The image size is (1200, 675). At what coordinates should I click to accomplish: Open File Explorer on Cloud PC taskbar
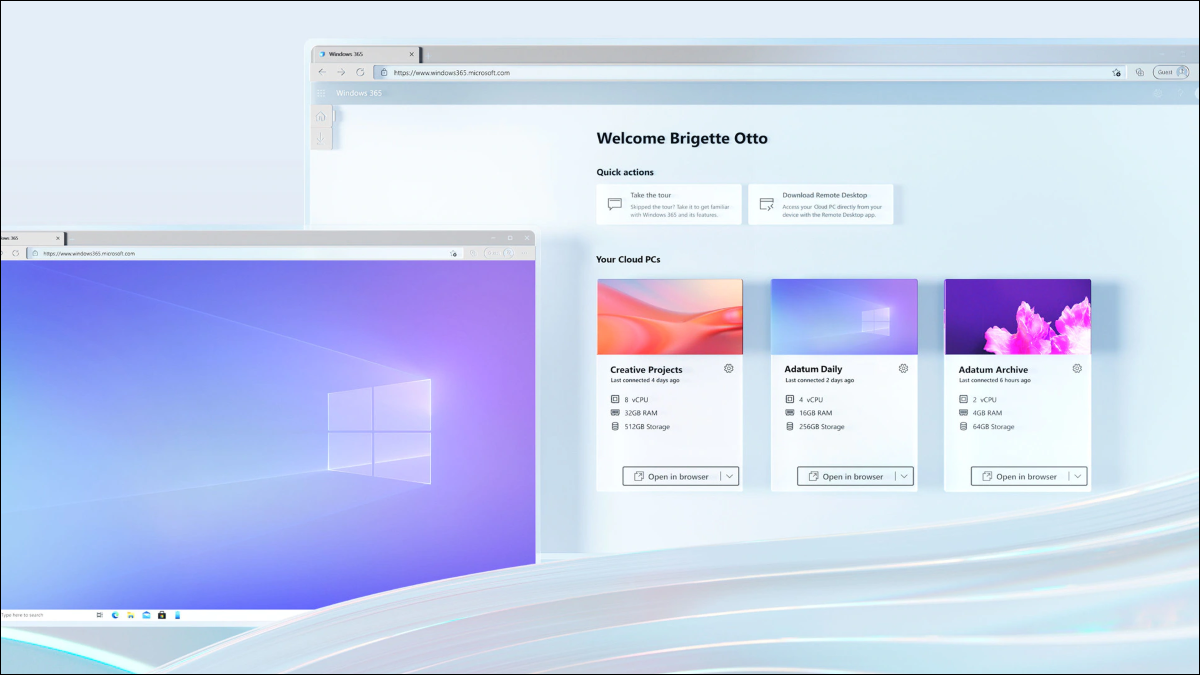130,615
